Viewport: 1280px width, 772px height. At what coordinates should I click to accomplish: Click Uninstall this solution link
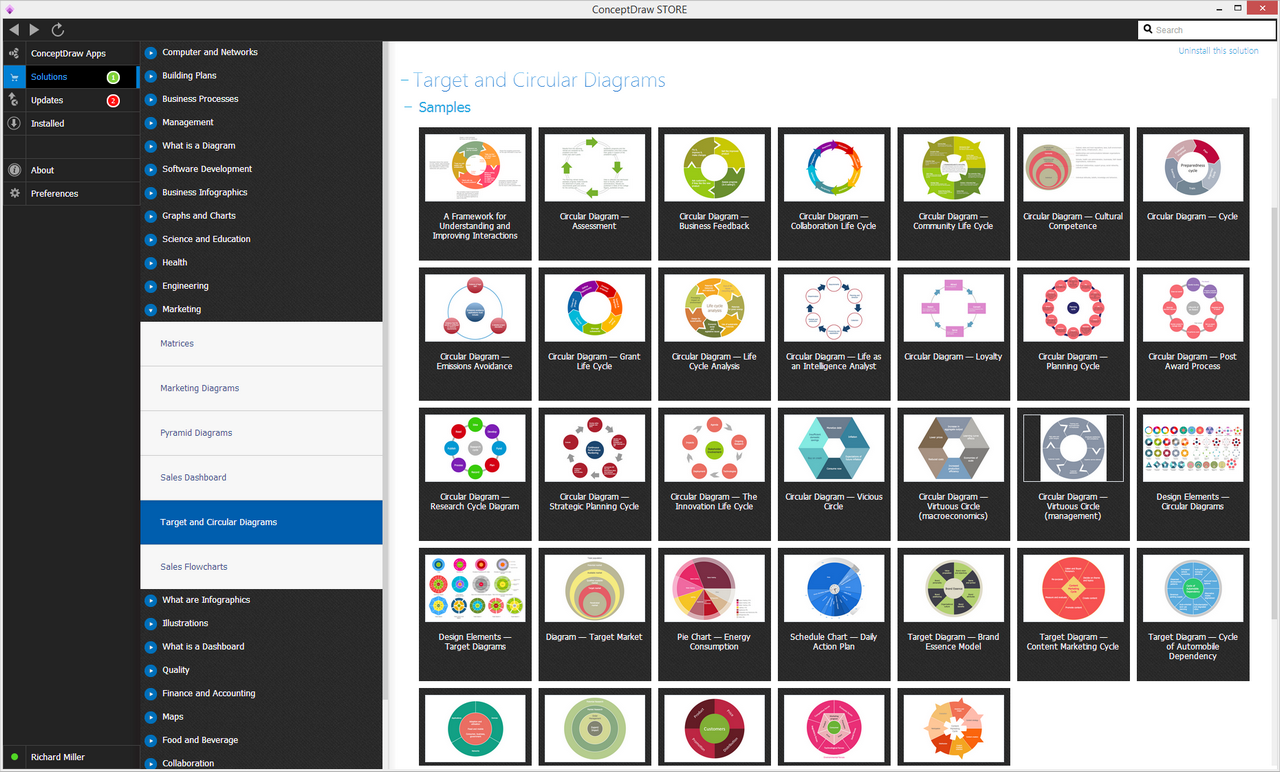tap(1218, 51)
